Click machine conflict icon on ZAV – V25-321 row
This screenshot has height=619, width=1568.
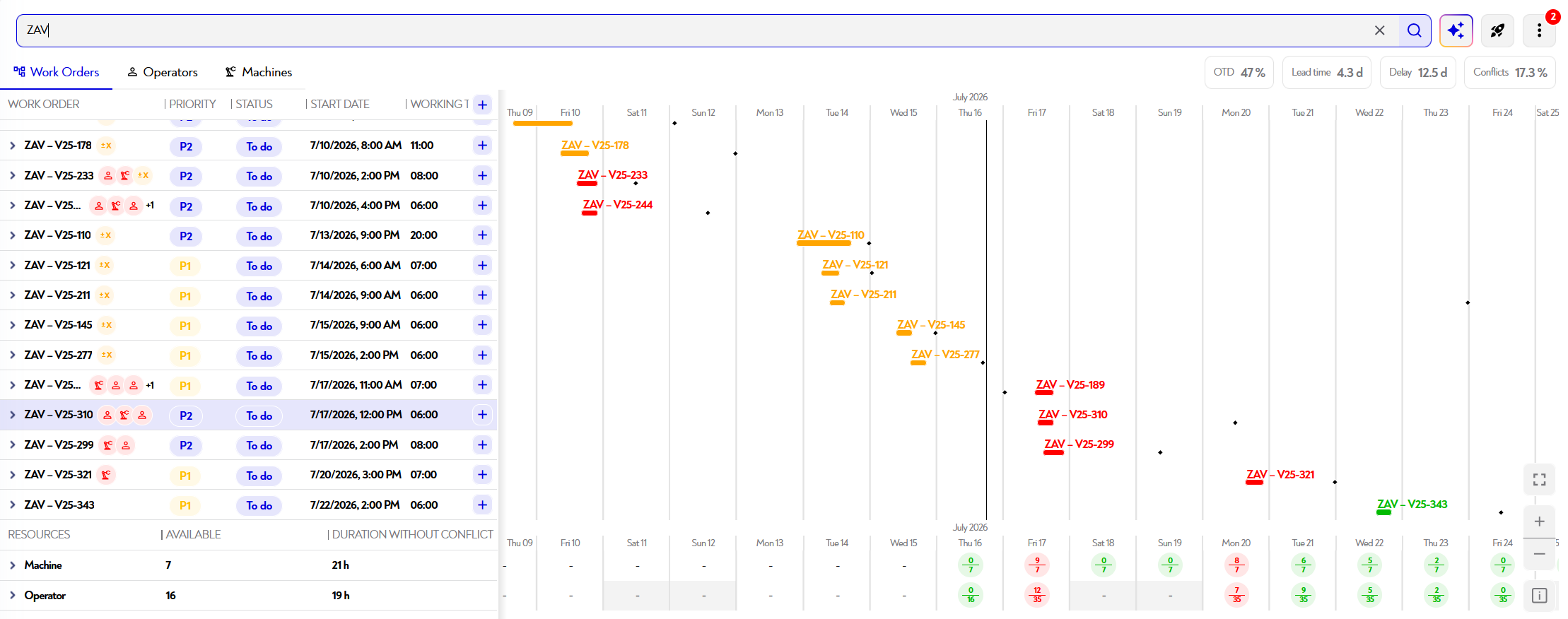click(106, 475)
